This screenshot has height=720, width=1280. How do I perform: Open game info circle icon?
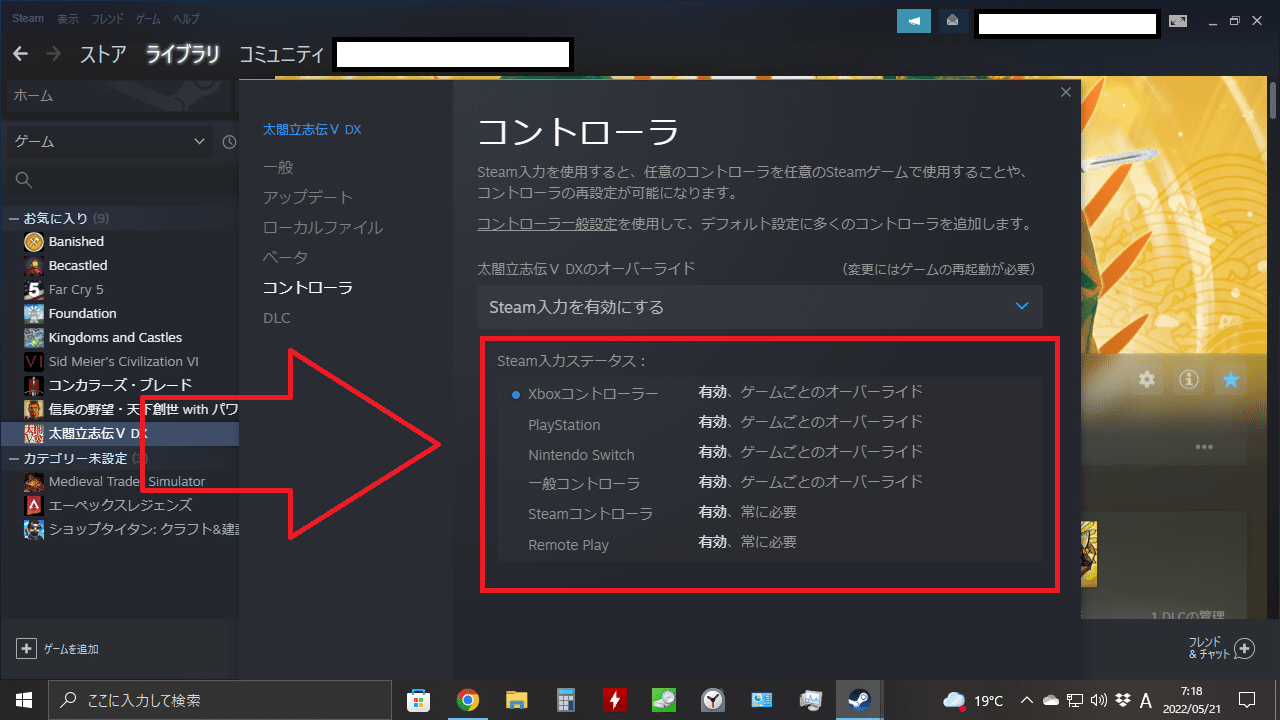click(x=1189, y=380)
